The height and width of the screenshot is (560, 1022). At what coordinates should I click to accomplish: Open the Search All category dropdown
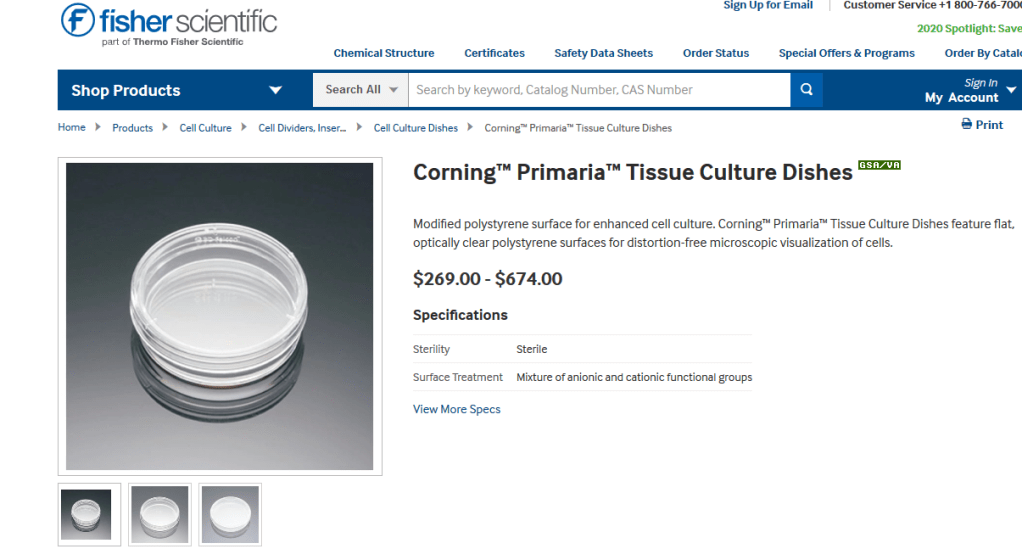click(361, 90)
